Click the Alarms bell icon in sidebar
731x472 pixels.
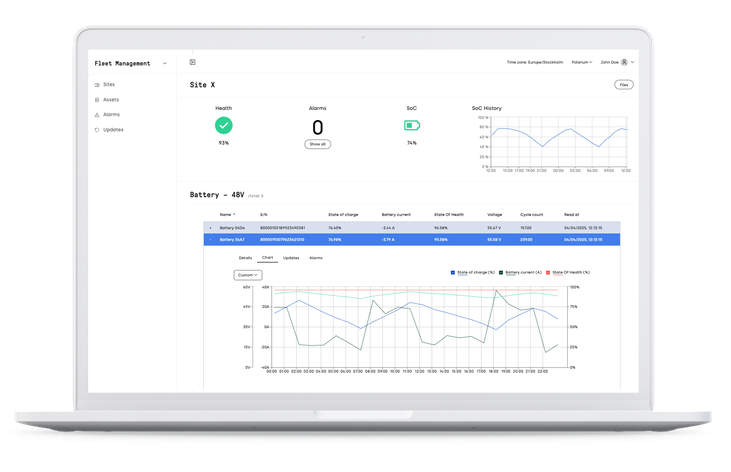(x=97, y=115)
